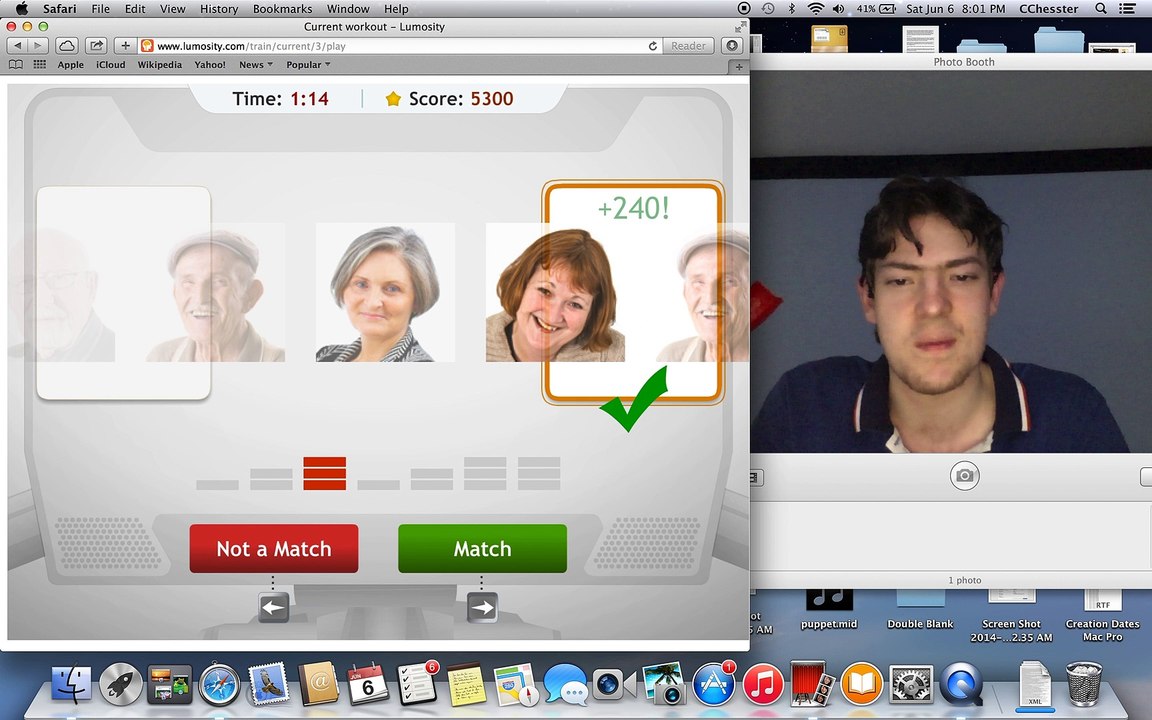The width and height of the screenshot is (1152, 720).
Task: Open Notes yellow pad in Dock
Action: [x=467, y=684]
